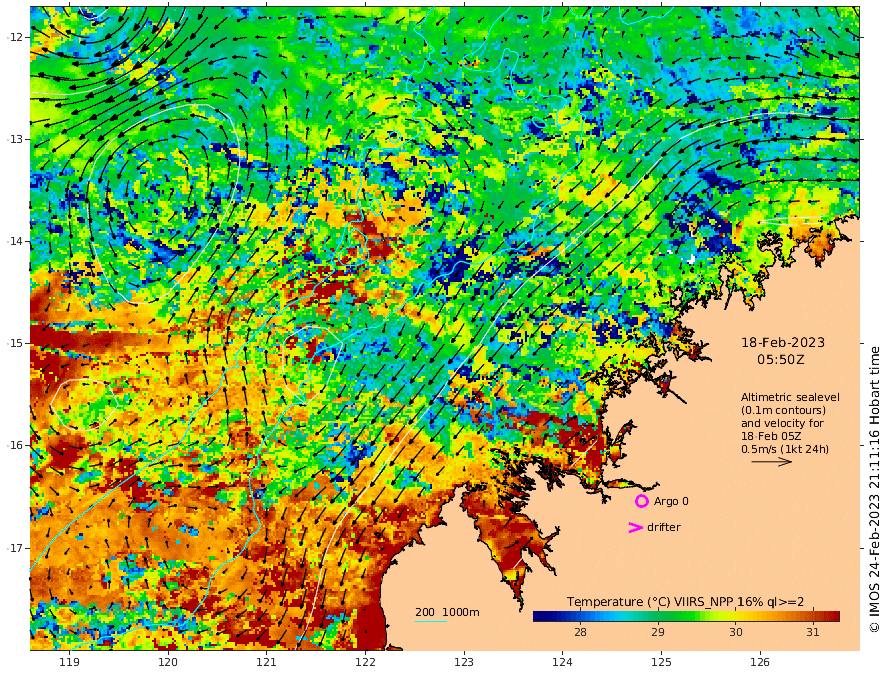Image resolution: width=880 pixels, height=680 pixels.
Task: Click the longitude axis label 126
Action: coord(760,662)
